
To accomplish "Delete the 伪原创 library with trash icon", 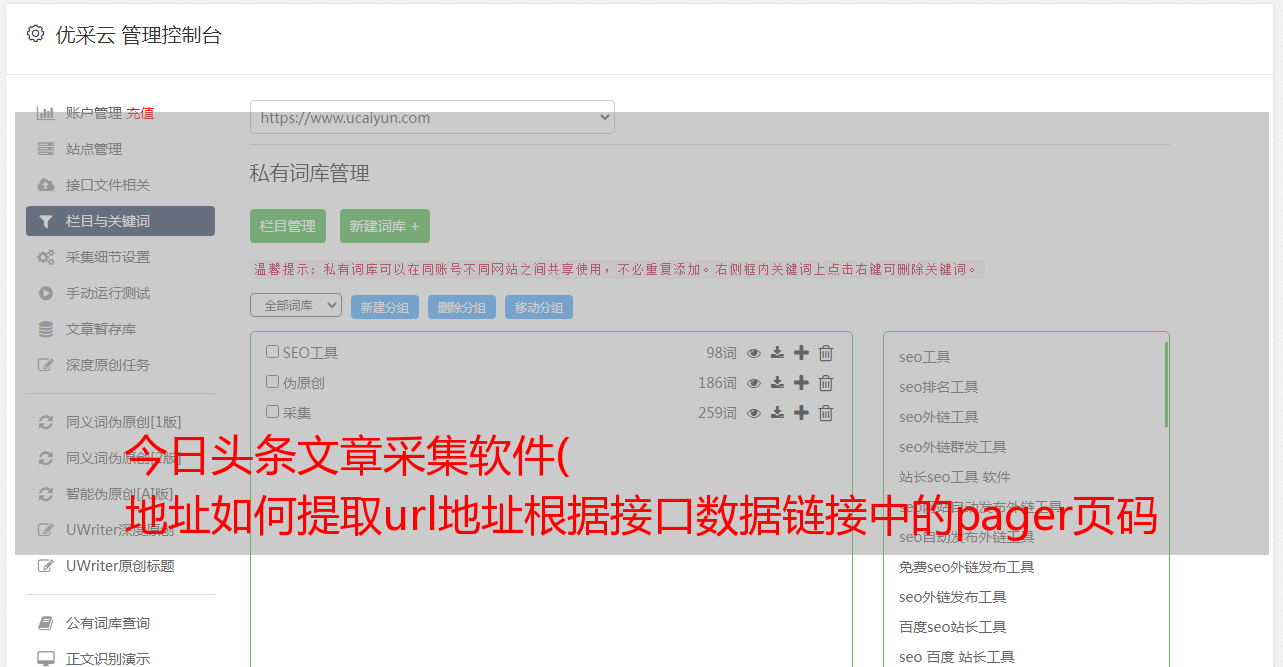I will click(x=826, y=383).
